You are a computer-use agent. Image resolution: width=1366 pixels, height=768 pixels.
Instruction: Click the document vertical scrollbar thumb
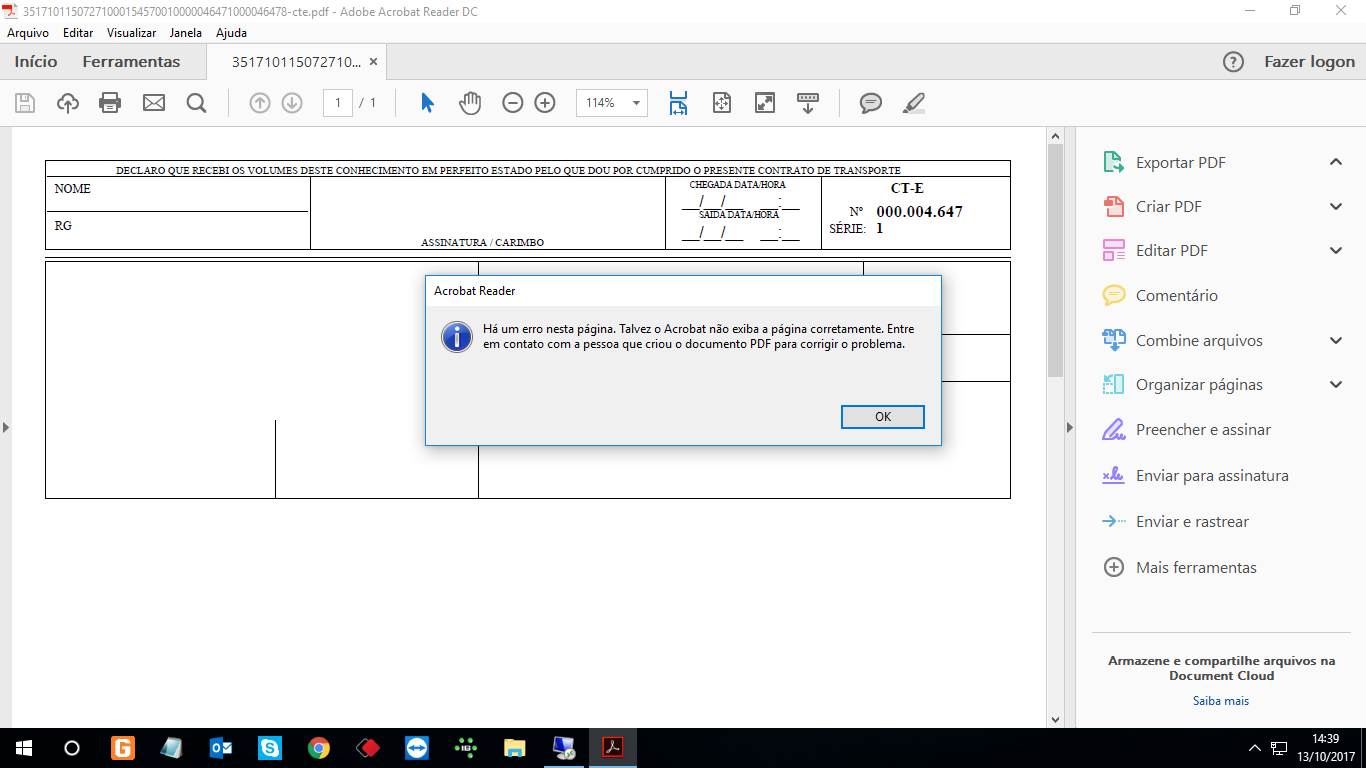click(x=1055, y=260)
